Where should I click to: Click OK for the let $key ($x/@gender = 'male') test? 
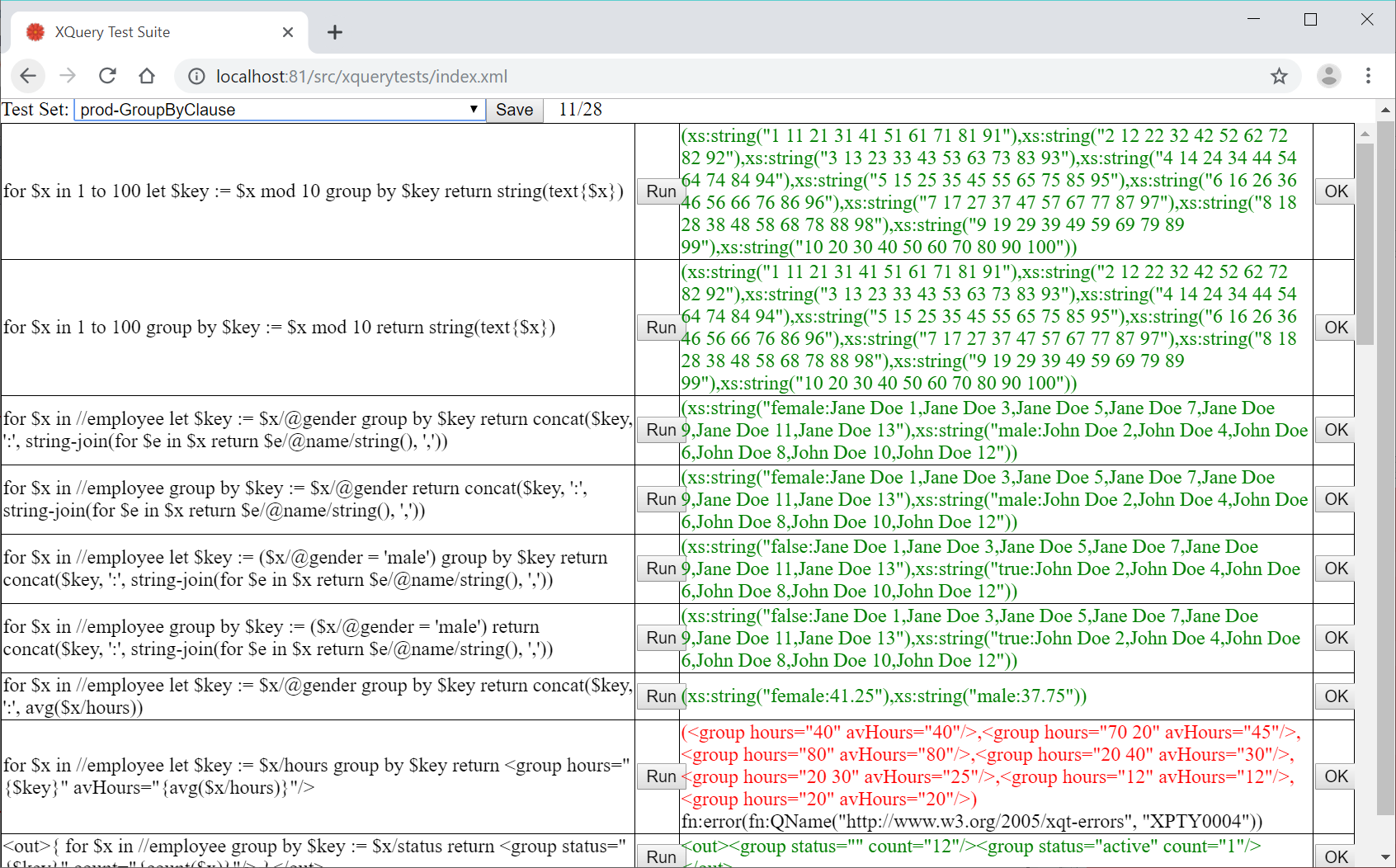click(1335, 568)
